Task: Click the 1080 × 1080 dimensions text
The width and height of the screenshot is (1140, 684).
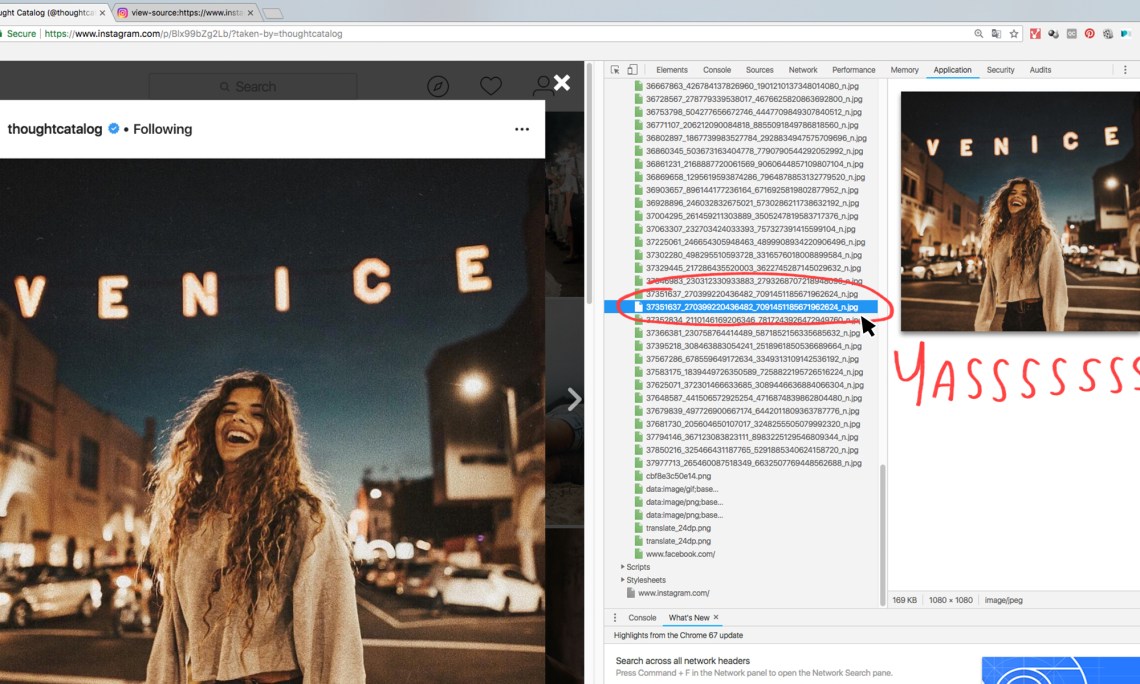Action: (x=950, y=600)
